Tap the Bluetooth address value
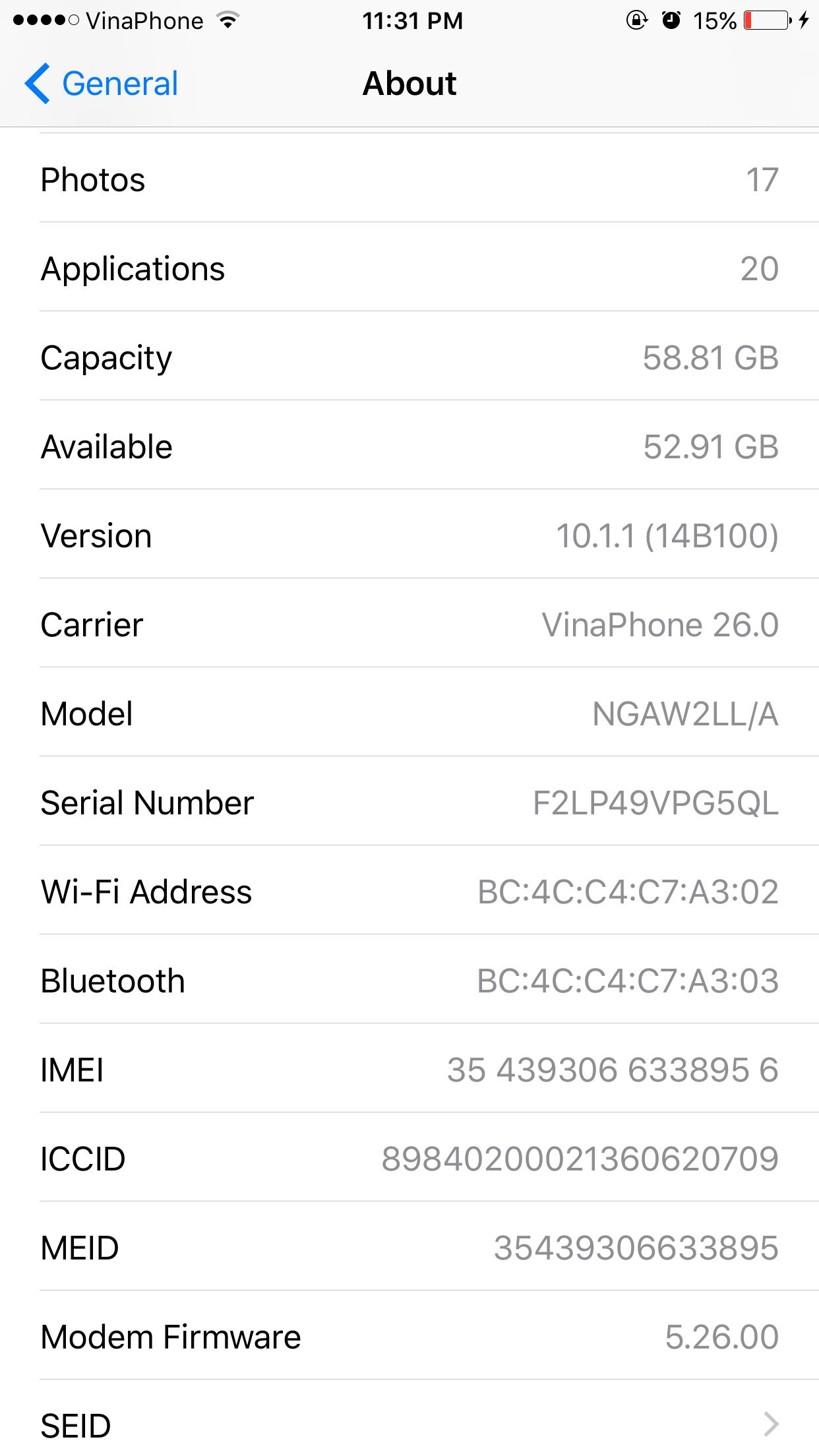The height and width of the screenshot is (1456, 819). [628, 981]
